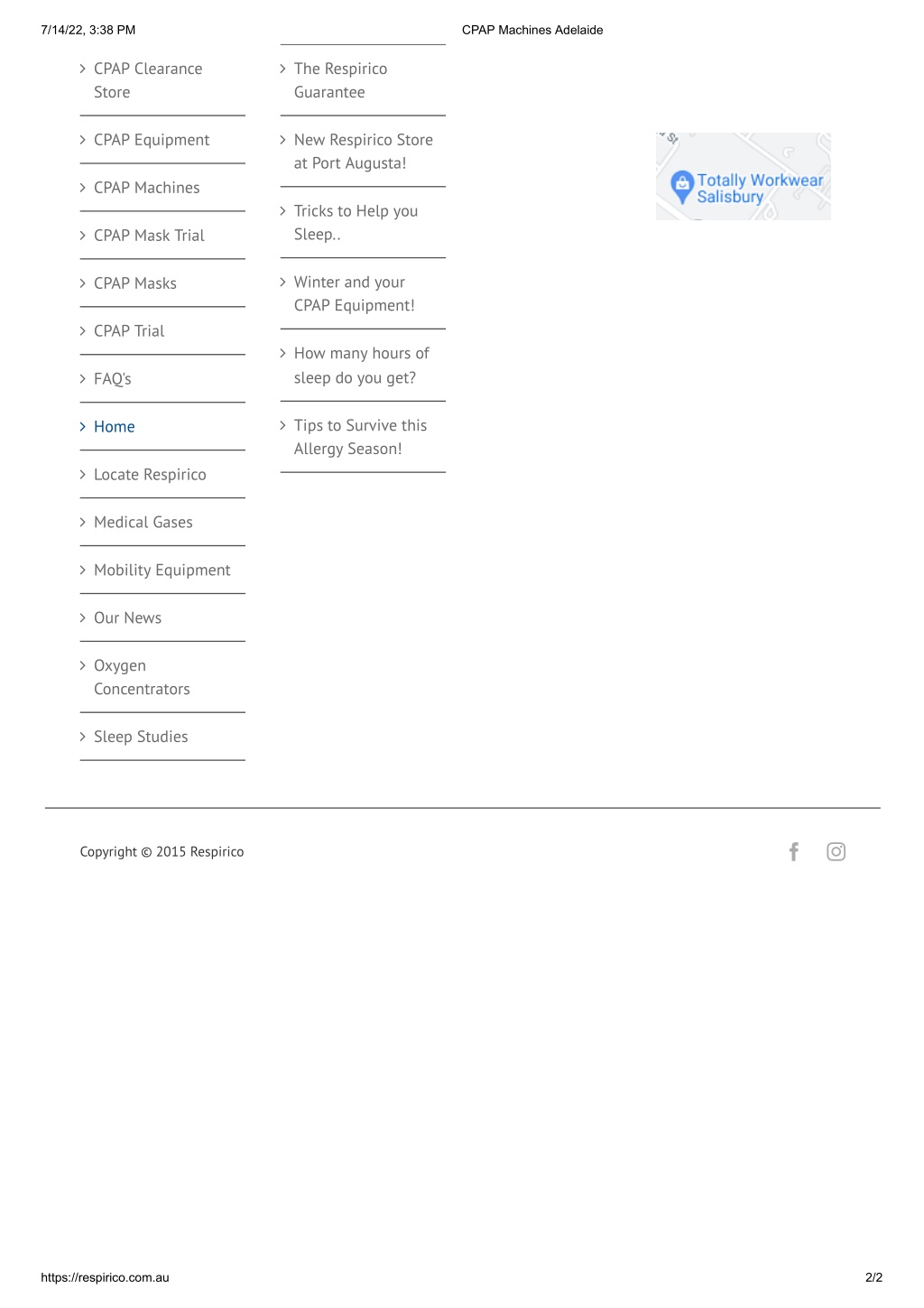Open the Instagram icon in footer
This screenshot has height=1308, width=924.
tap(836, 851)
